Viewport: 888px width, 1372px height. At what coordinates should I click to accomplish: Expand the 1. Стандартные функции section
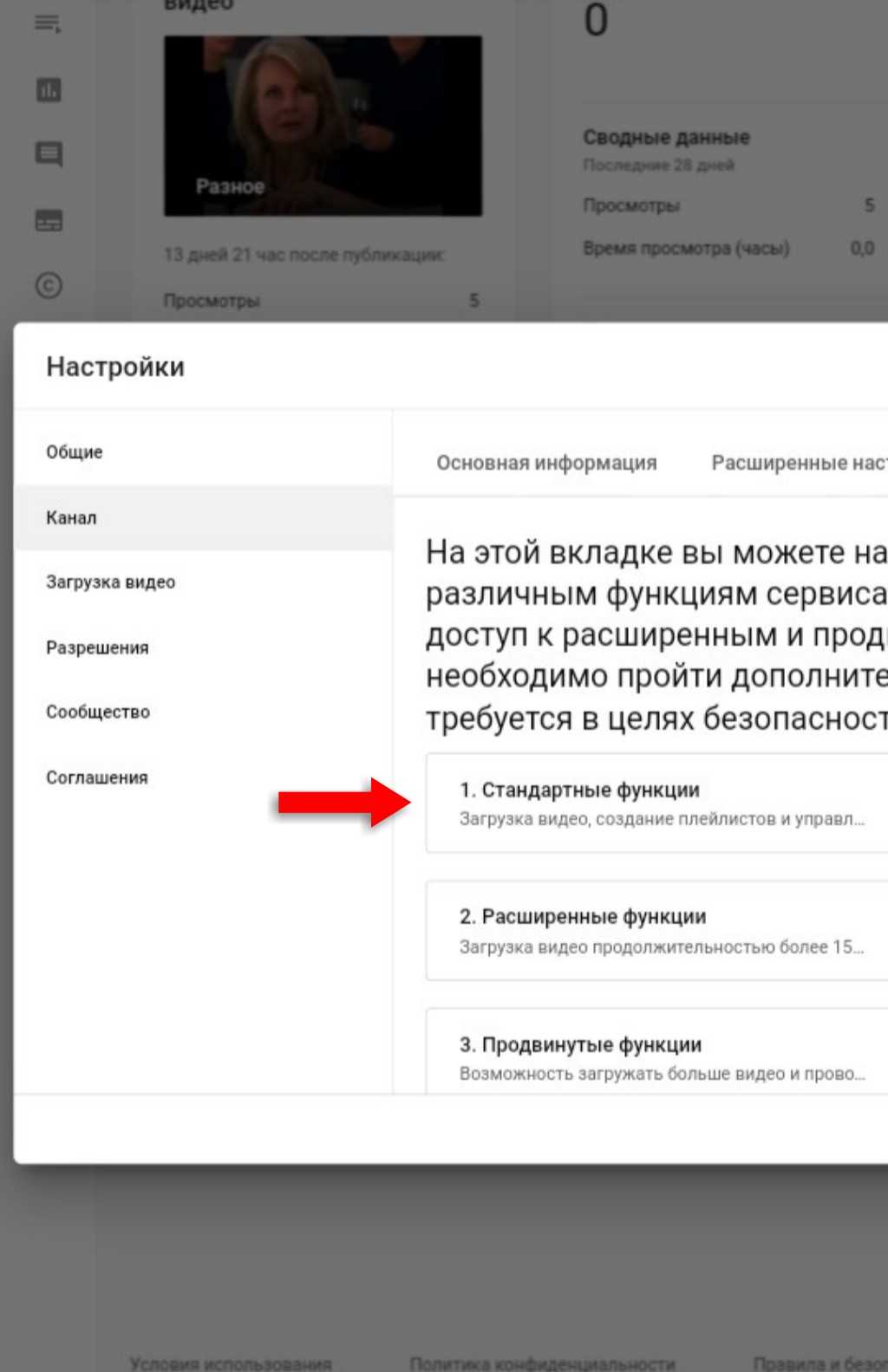click(x=659, y=803)
